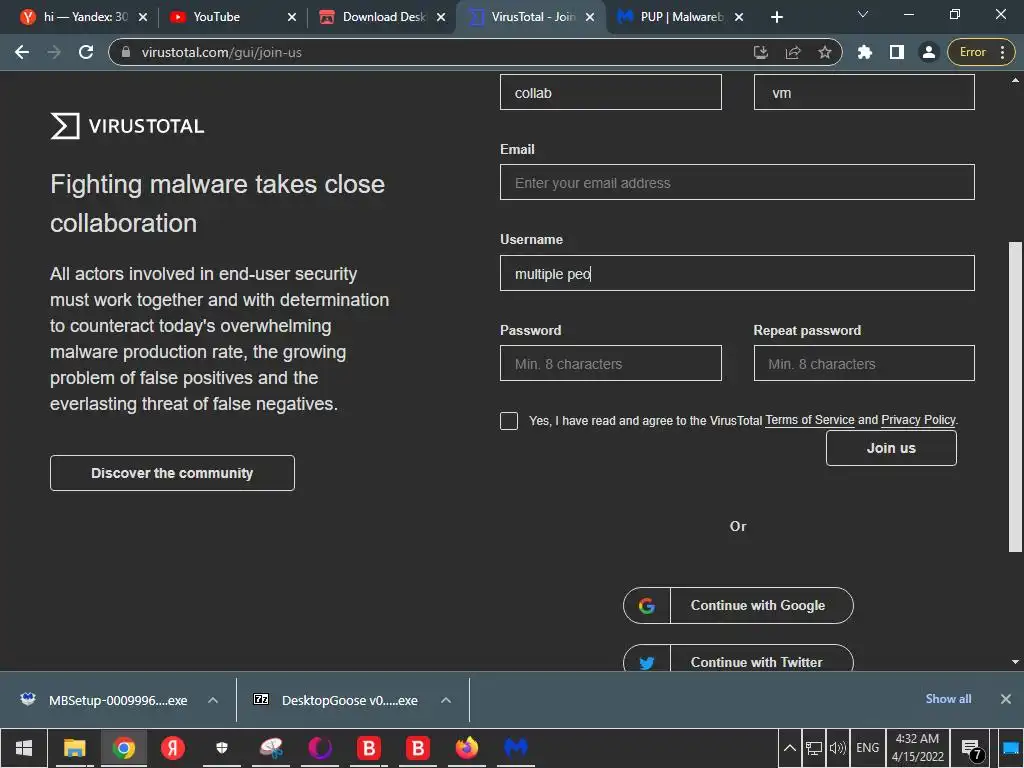Open the Opera GX style purple icon

point(320,748)
